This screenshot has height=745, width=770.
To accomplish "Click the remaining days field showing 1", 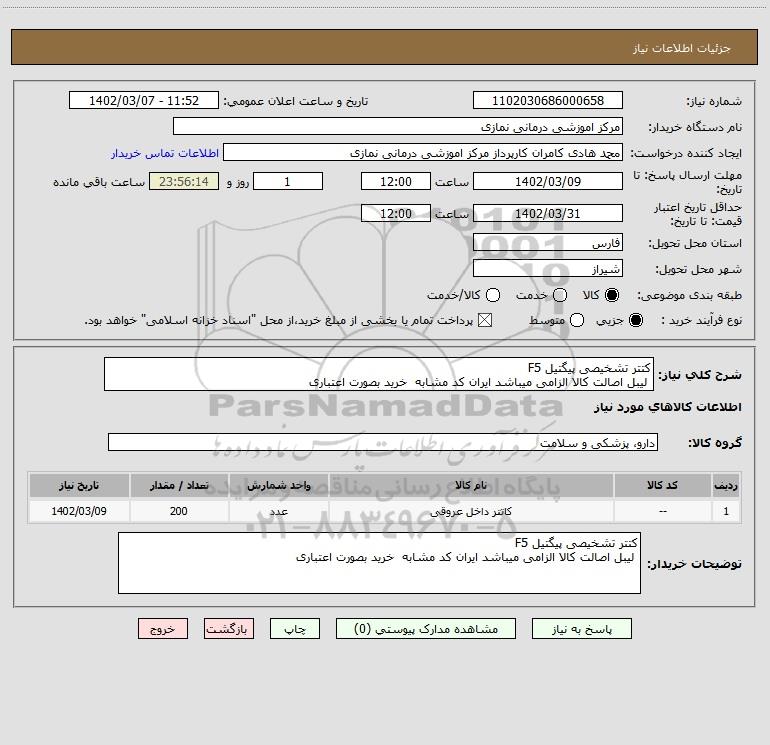I will click(288, 181).
